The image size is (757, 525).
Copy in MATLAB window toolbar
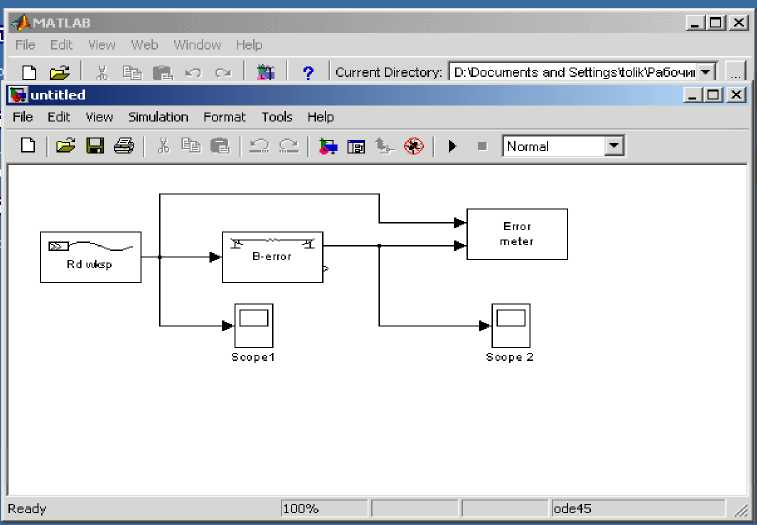pyautogui.click(x=132, y=72)
